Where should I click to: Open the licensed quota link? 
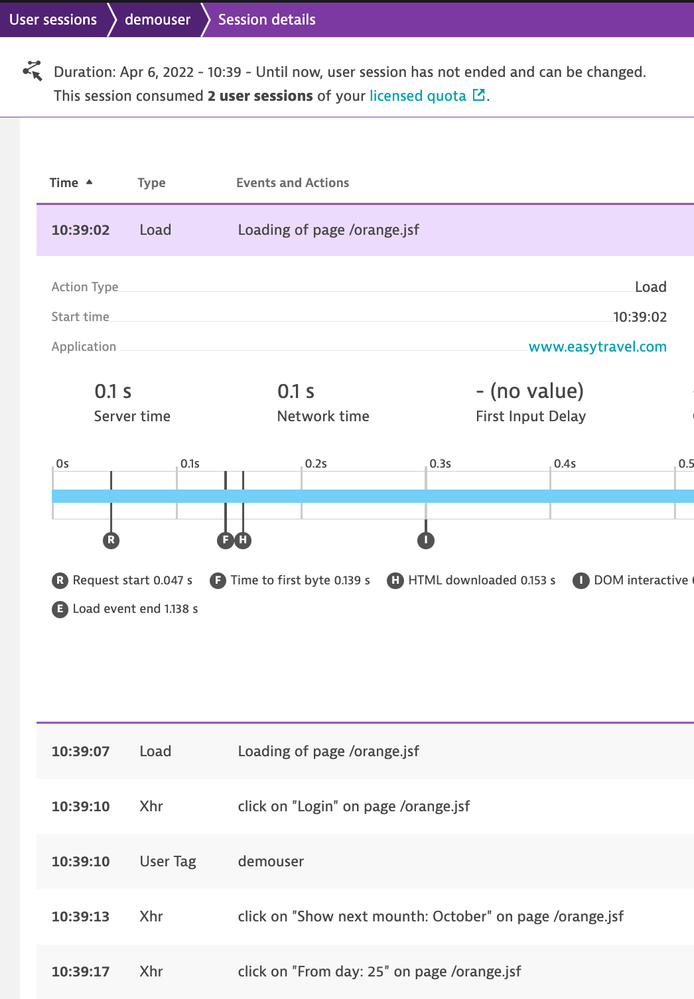(418, 96)
